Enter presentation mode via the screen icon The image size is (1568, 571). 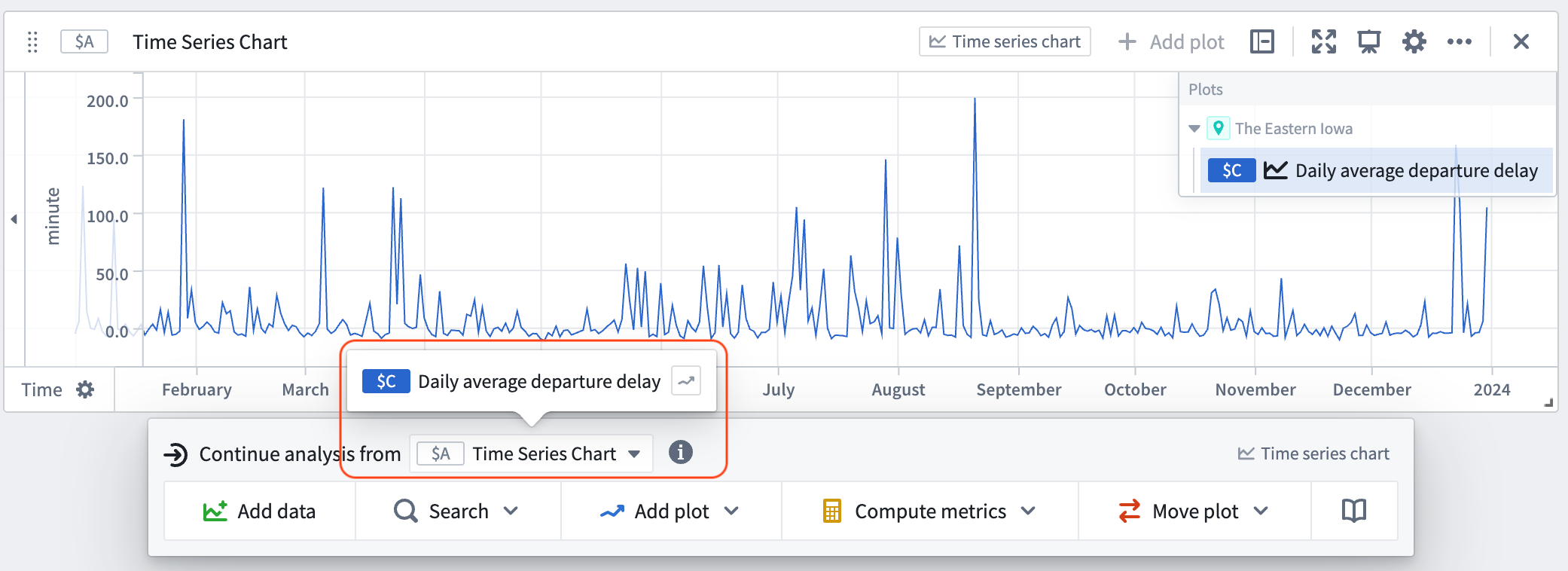tap(1368, 41)
